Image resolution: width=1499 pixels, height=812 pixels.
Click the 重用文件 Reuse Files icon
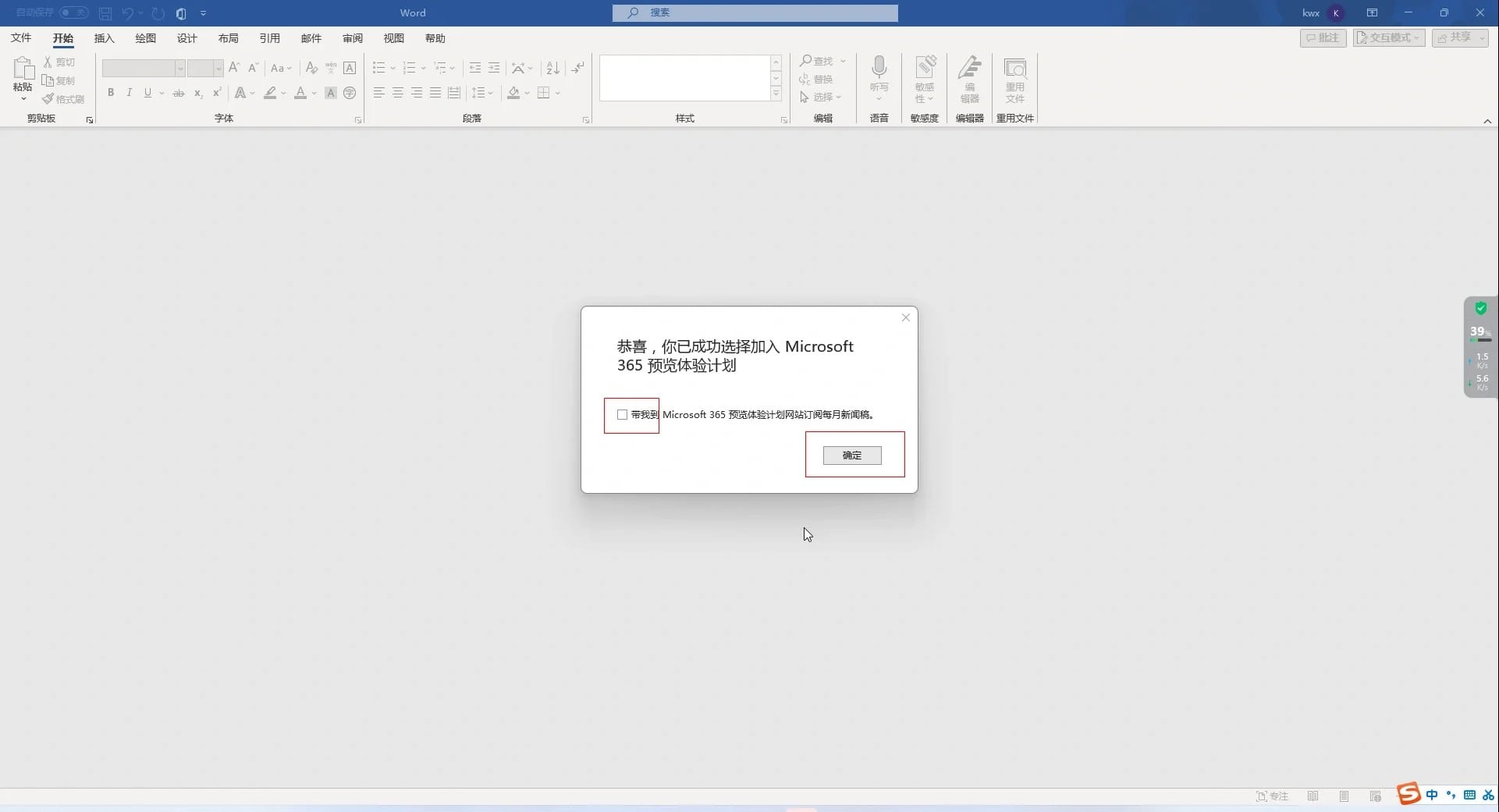pyautogui.click(x=1015, y=69)
